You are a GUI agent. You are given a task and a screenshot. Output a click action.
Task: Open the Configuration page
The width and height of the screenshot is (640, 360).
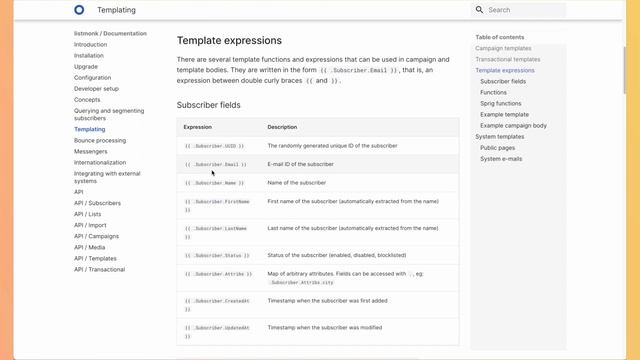93,78
